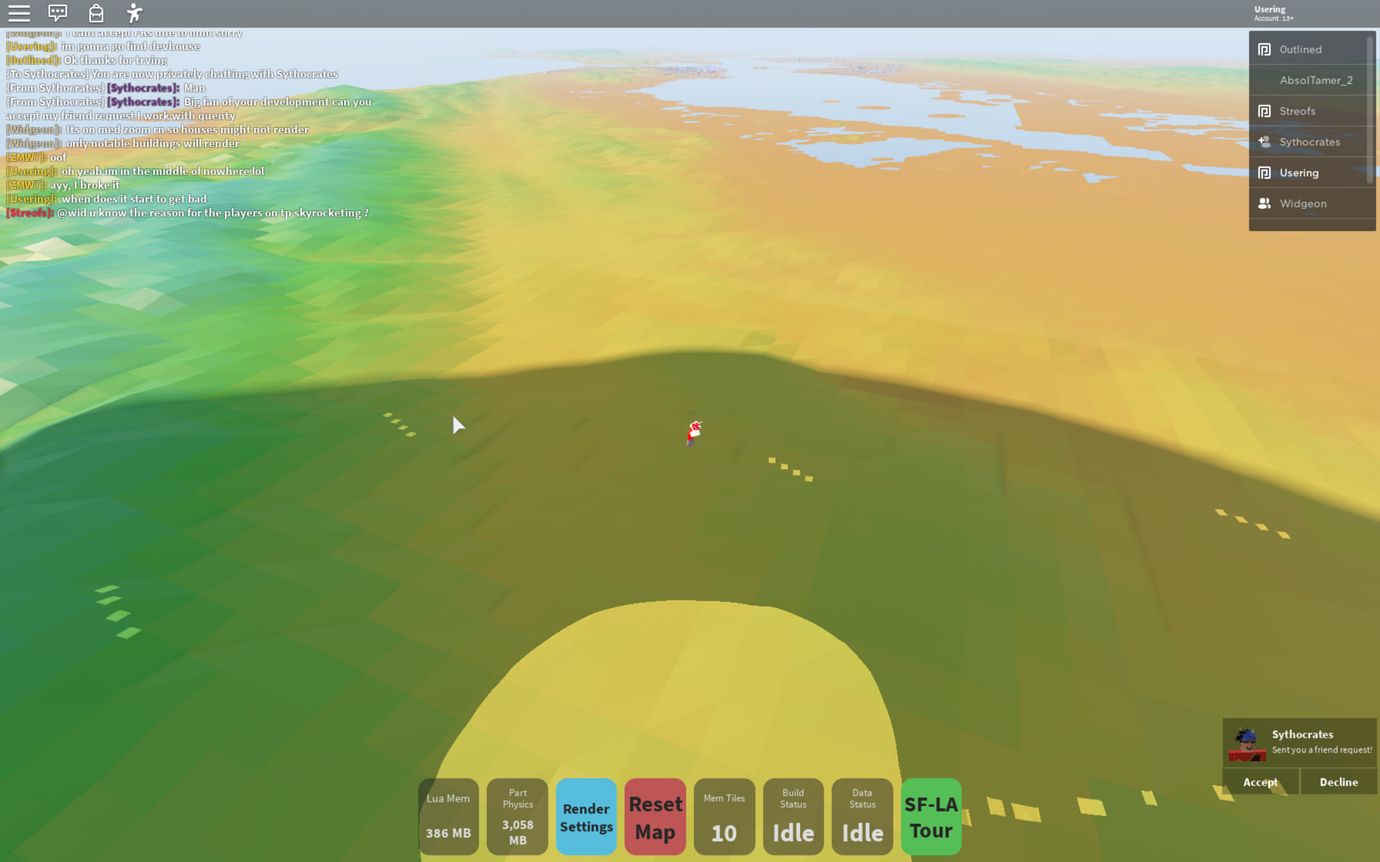Open the backpack inventory icon

point(96,13)
